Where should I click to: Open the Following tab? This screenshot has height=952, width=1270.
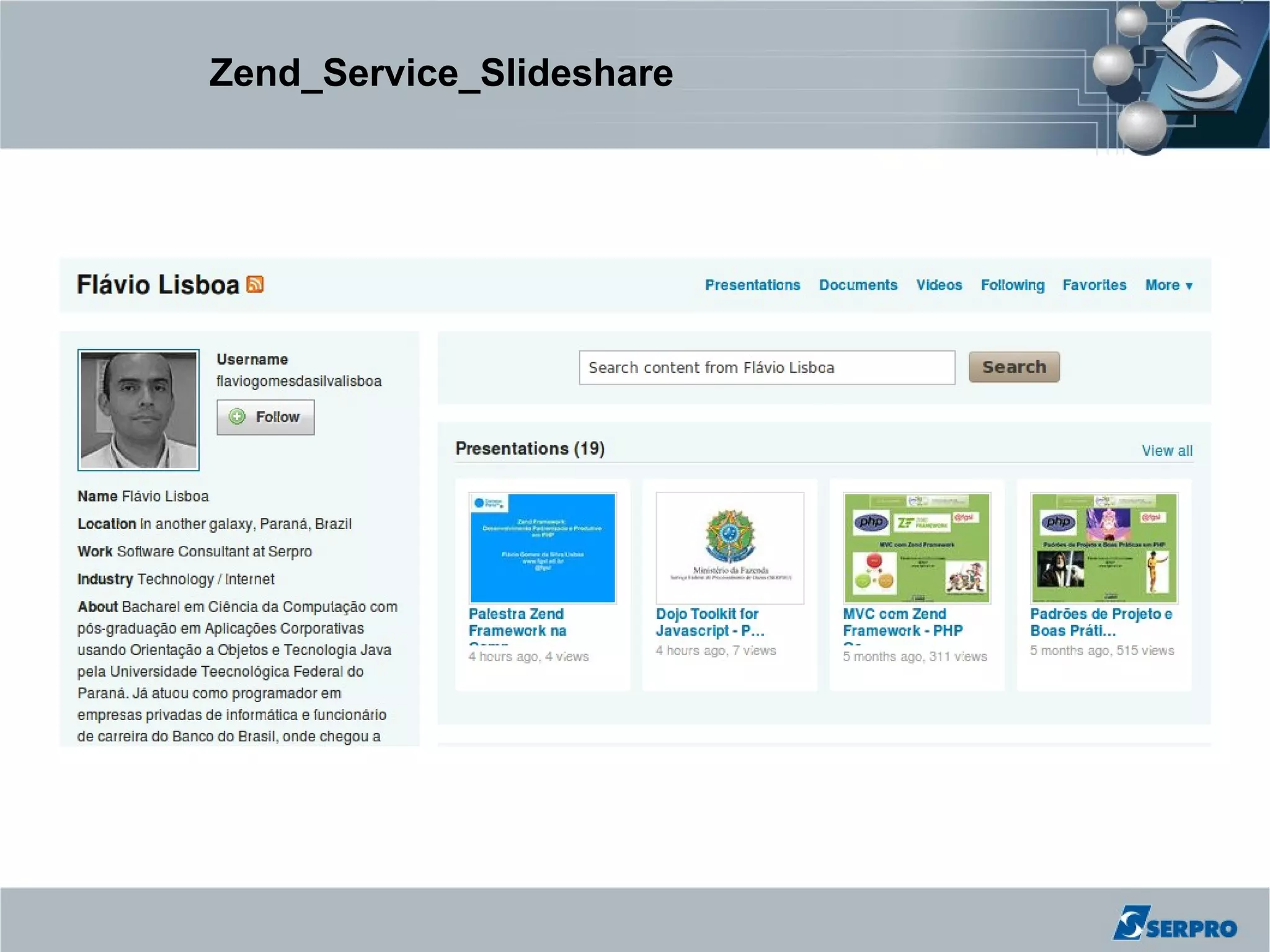click(x=1012, y=285)
